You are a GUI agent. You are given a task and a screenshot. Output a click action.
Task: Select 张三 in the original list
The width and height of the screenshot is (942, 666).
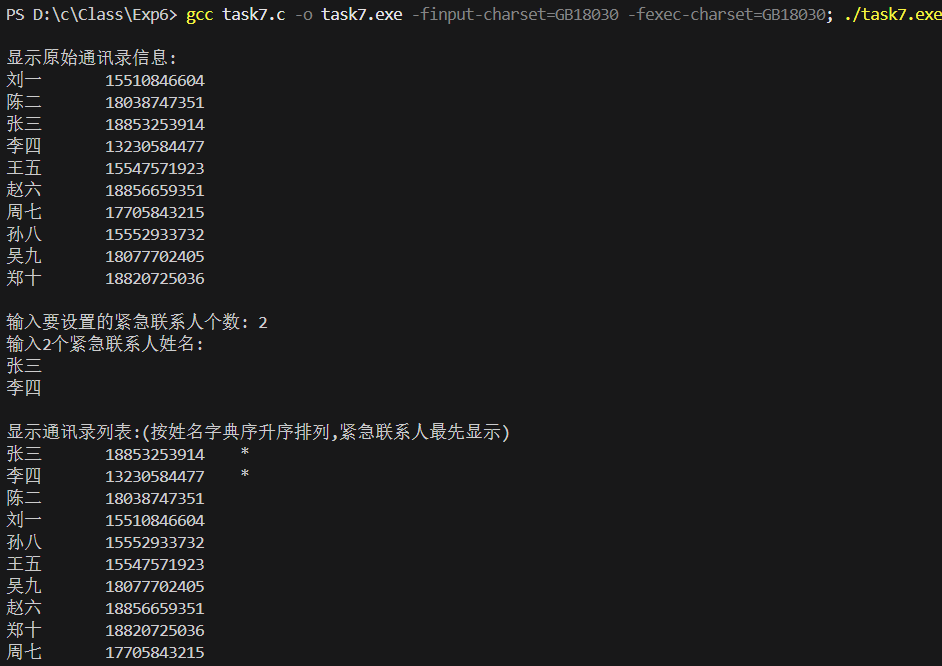[24, 124]
